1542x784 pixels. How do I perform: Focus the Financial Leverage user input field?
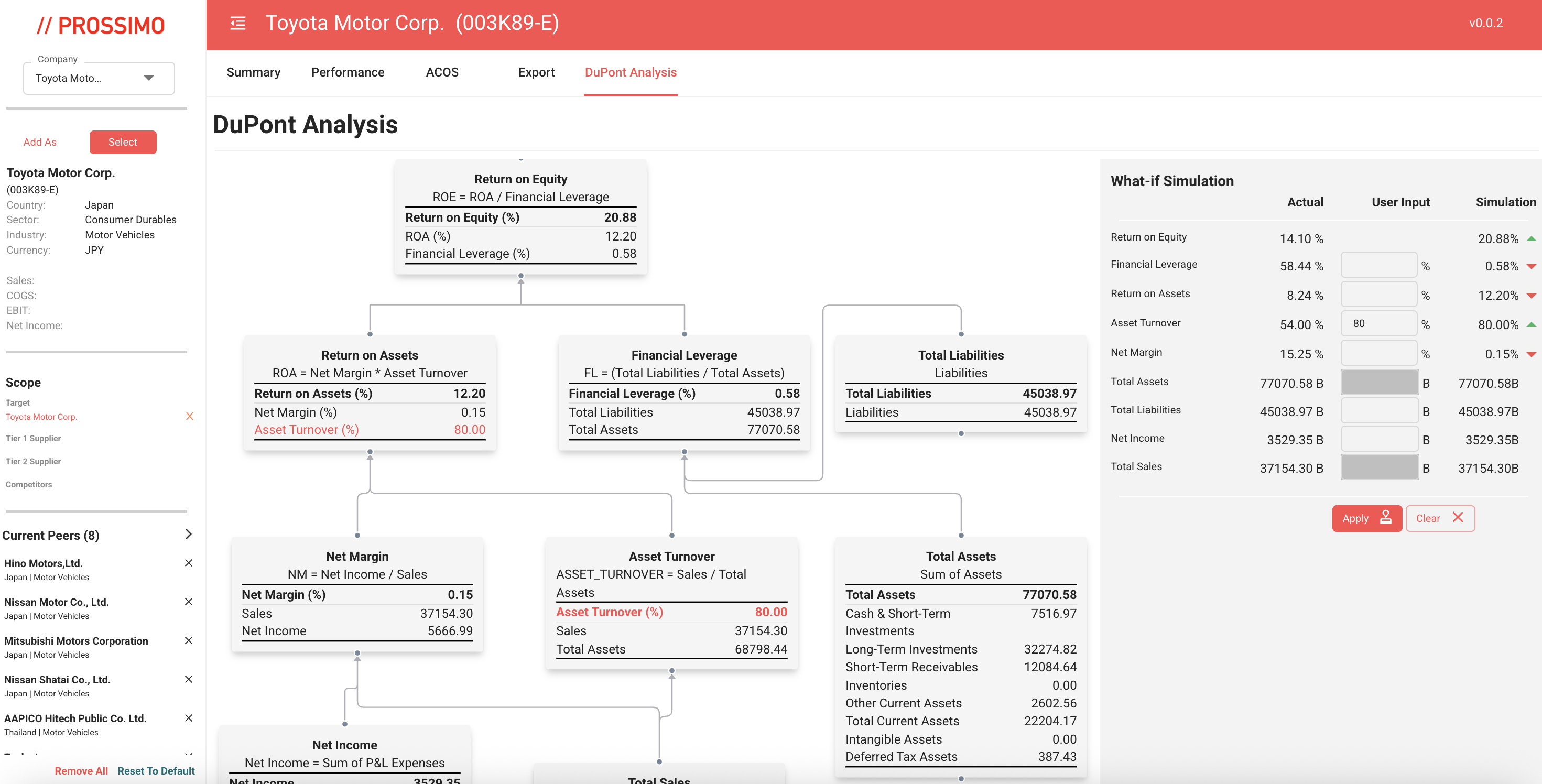click(x=1378, y=265)
